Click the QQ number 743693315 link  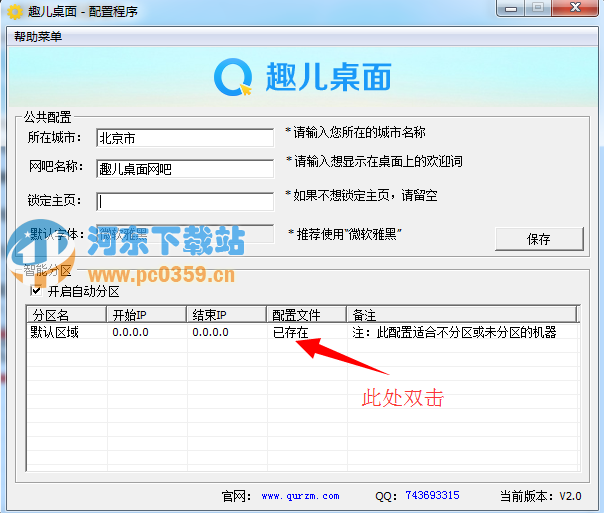tap(432, 495)
